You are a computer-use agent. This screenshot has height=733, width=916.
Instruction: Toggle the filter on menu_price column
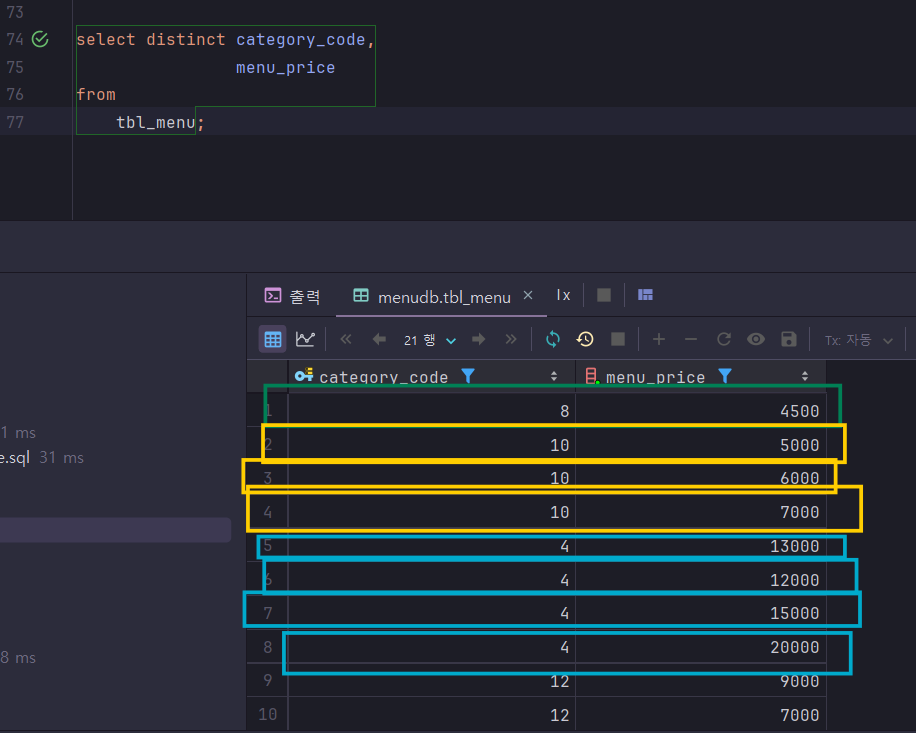(725, 376)
